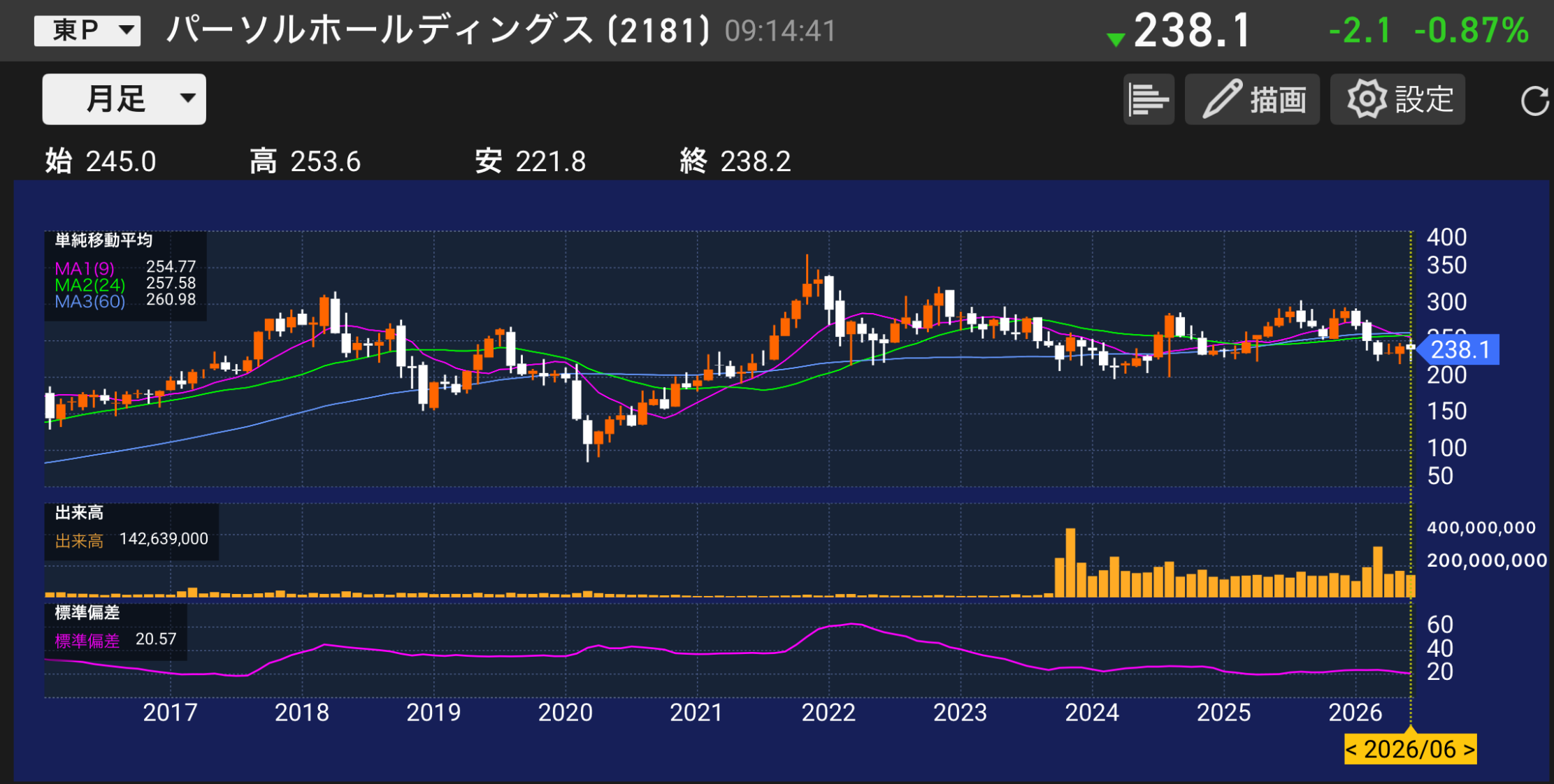Click the 2024 label on time axis
Viewport: 1554px width, 784px height.
coord(1092,713)
